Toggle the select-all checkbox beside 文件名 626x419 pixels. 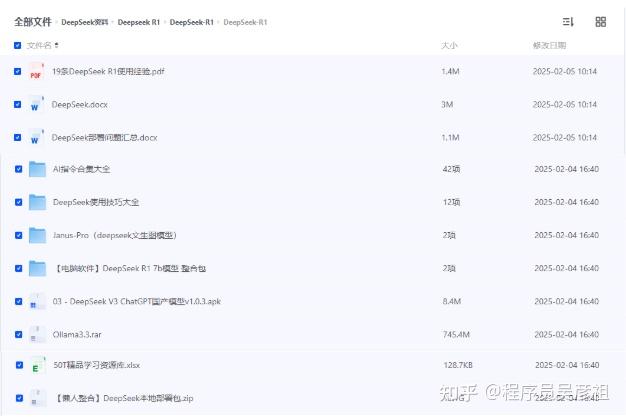click(x=17, y=45)
